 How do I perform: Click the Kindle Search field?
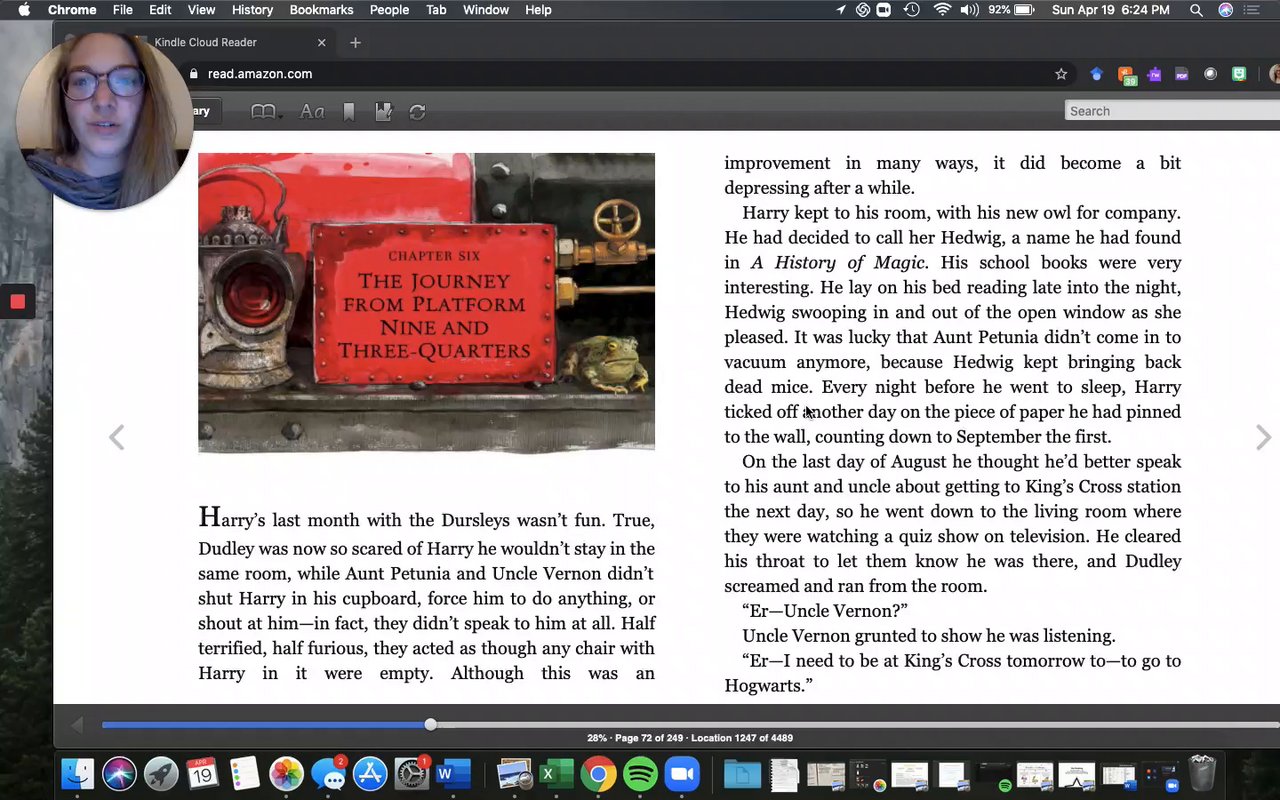tap(1172, 111)
